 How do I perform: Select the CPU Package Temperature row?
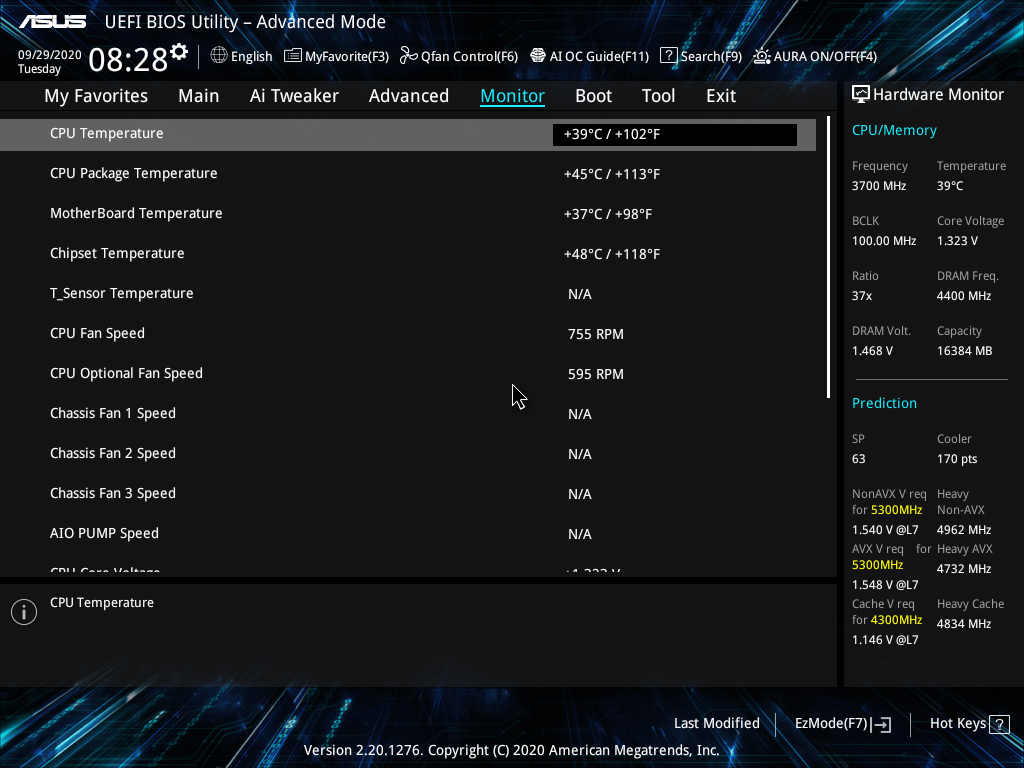coord(408,174)
